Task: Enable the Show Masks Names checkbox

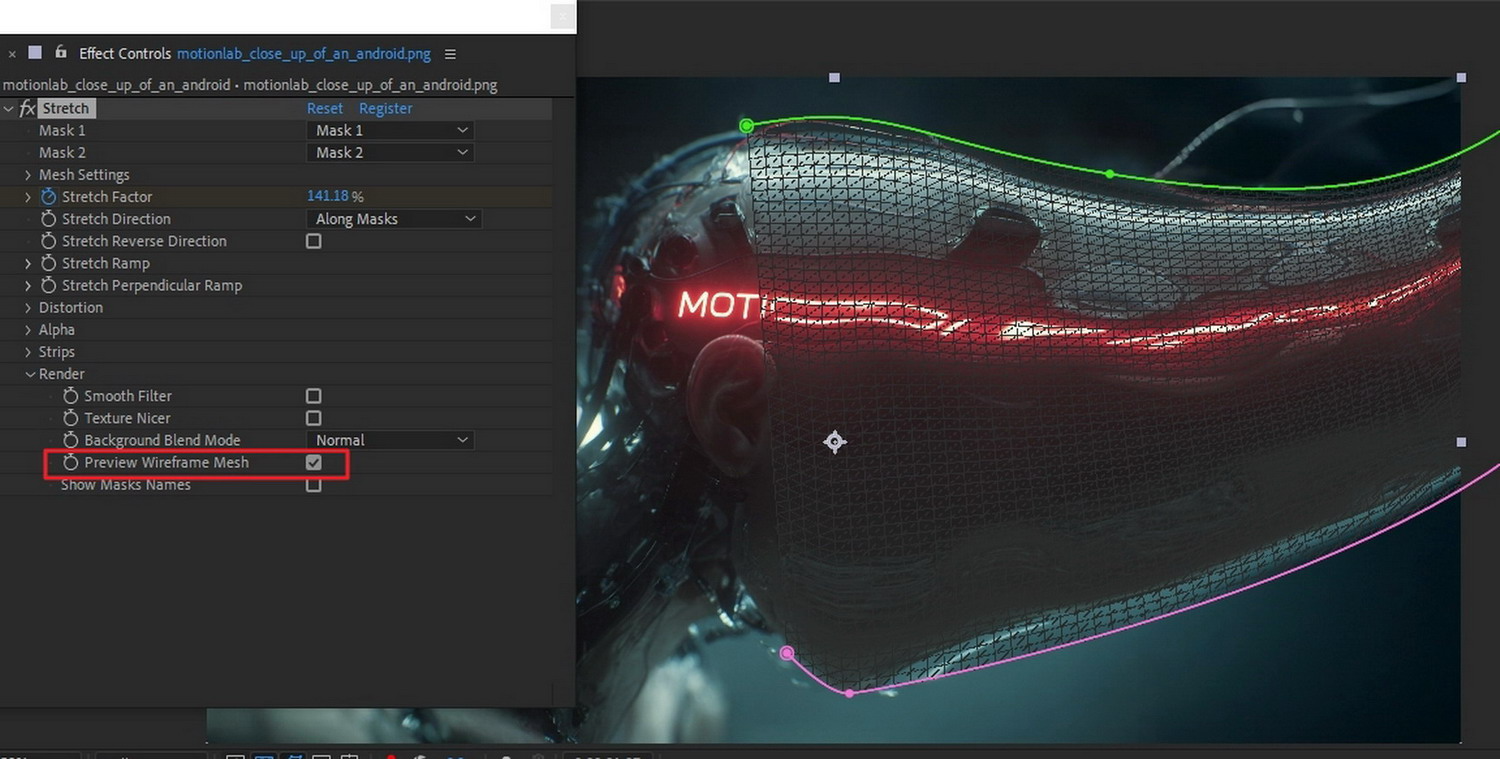Action: (x=314, y=485)
